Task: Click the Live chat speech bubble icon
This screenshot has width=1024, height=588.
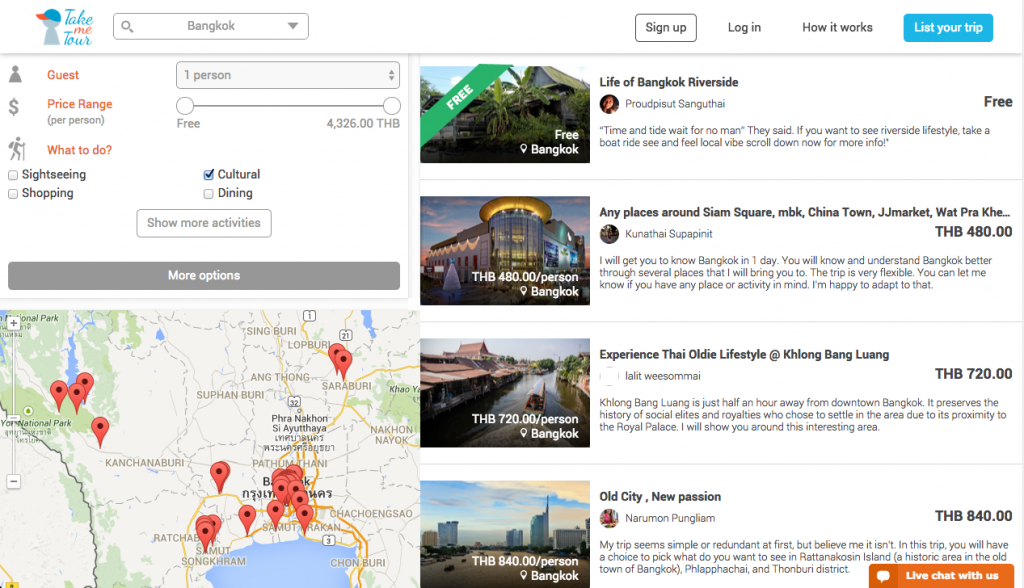Action: [x=883, y=576]
